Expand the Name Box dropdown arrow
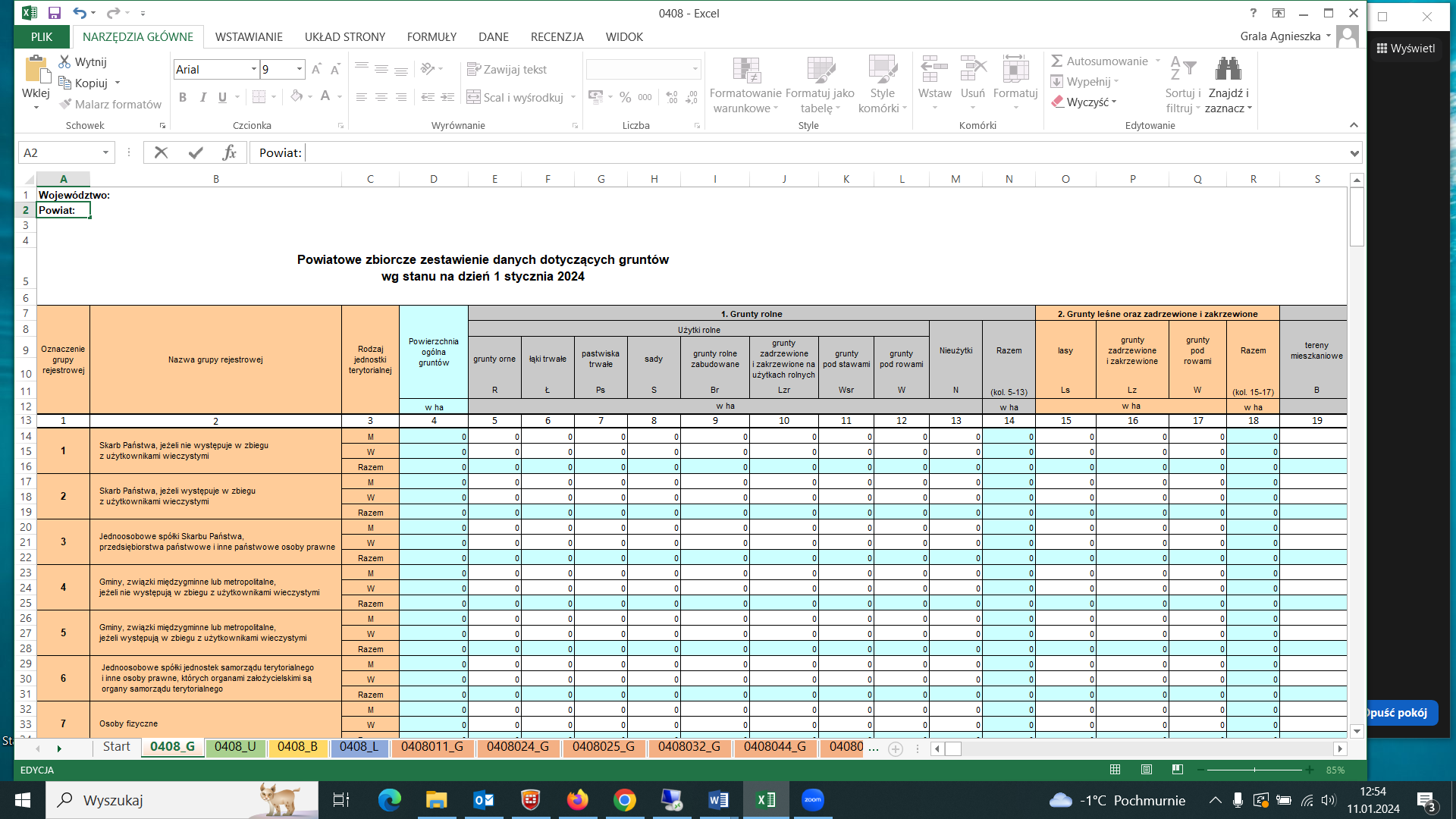 coord(105,152)
